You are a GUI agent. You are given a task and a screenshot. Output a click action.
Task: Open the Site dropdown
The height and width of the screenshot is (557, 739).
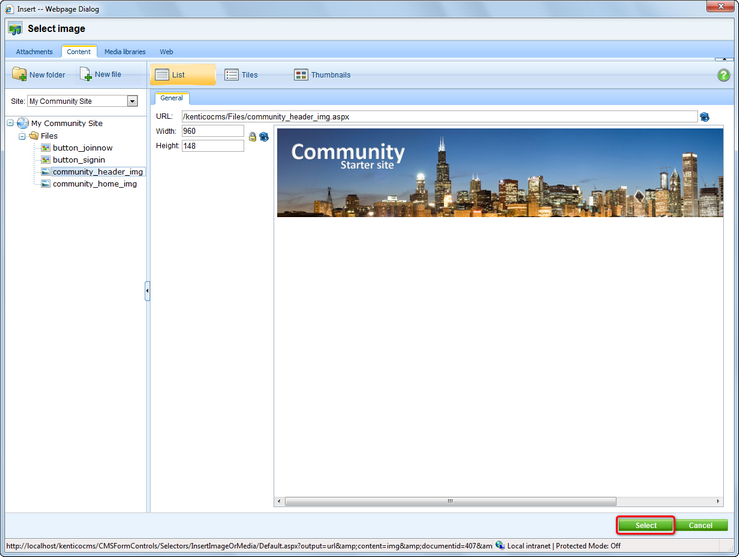click(x=132, y=101)
